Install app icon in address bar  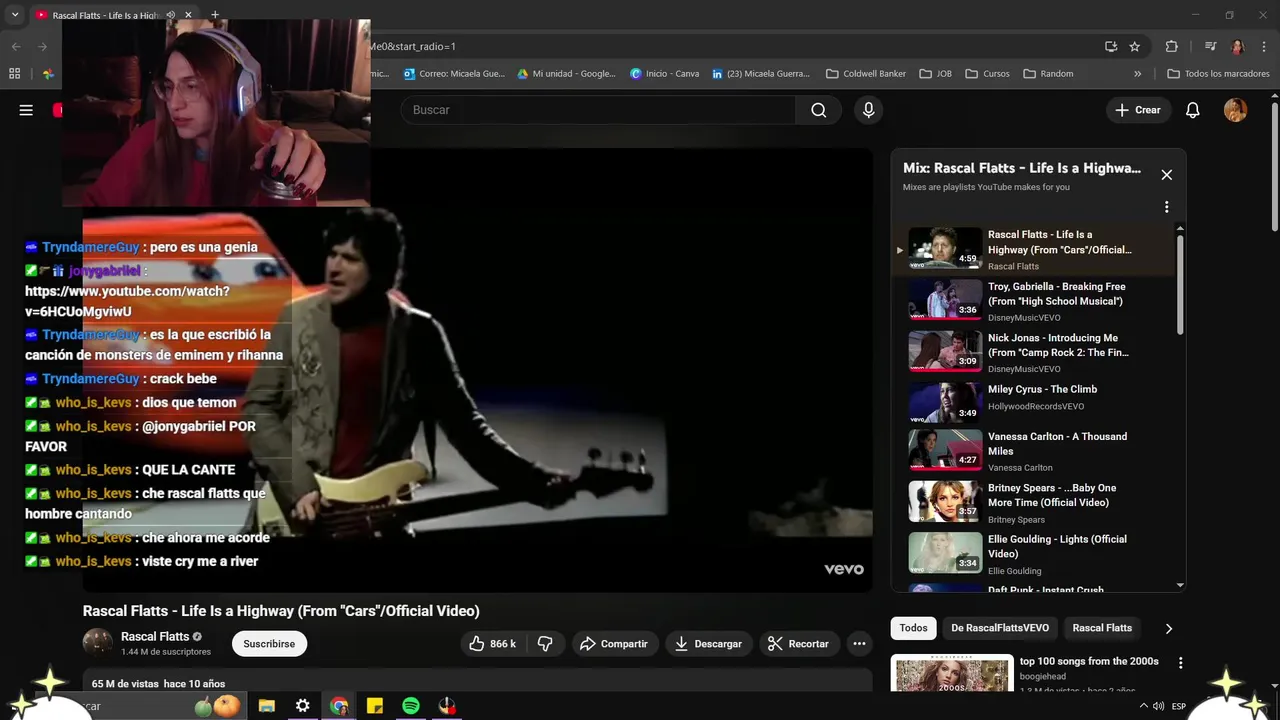(x=1110, y=46)
